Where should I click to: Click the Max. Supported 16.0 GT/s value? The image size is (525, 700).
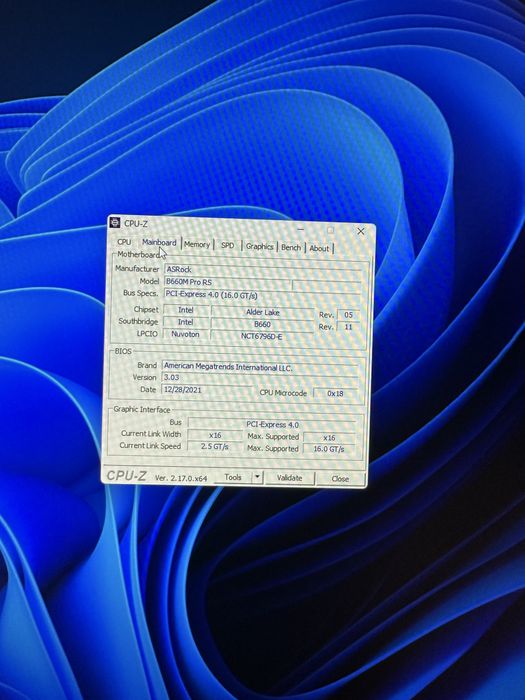[329, 449]
